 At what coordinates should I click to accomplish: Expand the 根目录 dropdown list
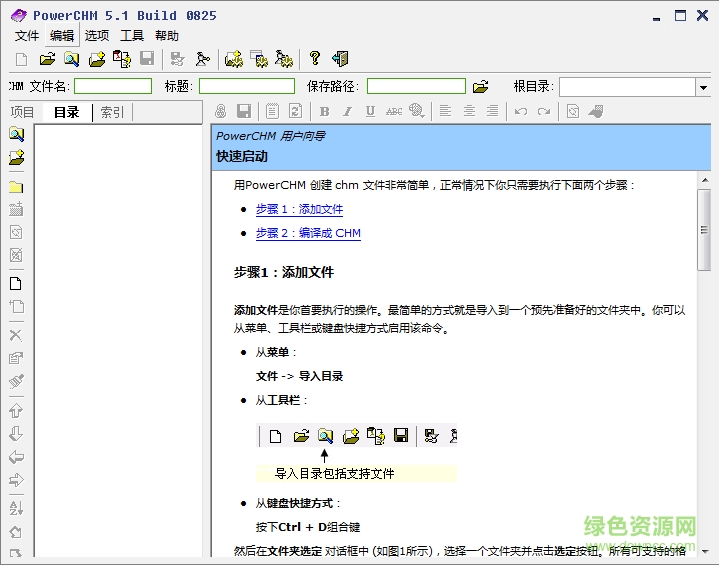click(x=702, y=88)
